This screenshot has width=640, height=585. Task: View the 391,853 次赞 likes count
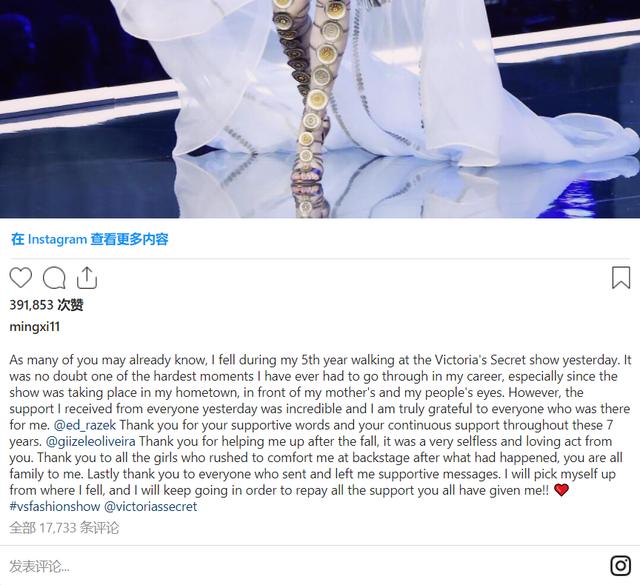pyautogui.click(x=46, y=305)
